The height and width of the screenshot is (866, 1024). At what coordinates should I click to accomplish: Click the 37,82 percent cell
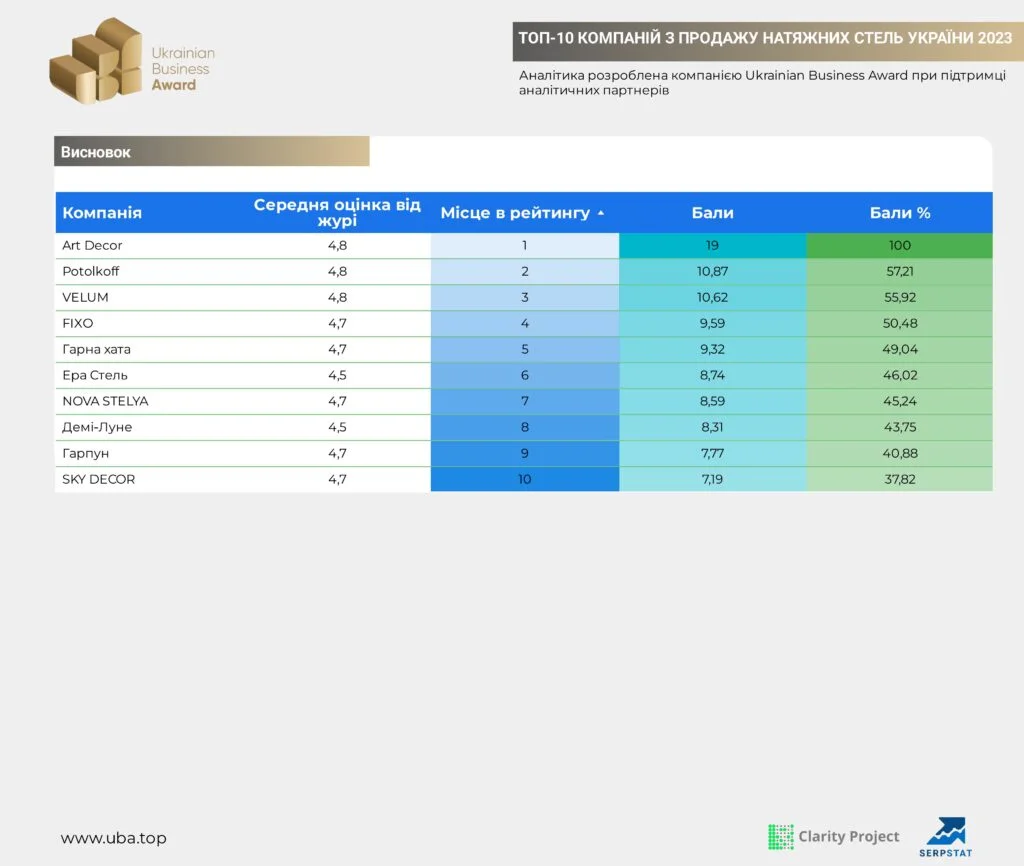pyautogui.click(x=900, y=479)
